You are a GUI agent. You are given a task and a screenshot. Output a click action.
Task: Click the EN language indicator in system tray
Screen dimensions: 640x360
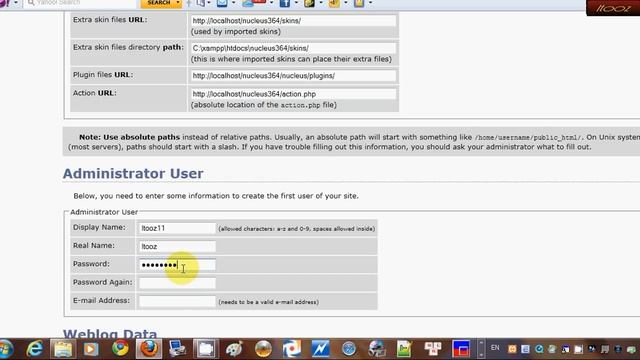point(495,348)
